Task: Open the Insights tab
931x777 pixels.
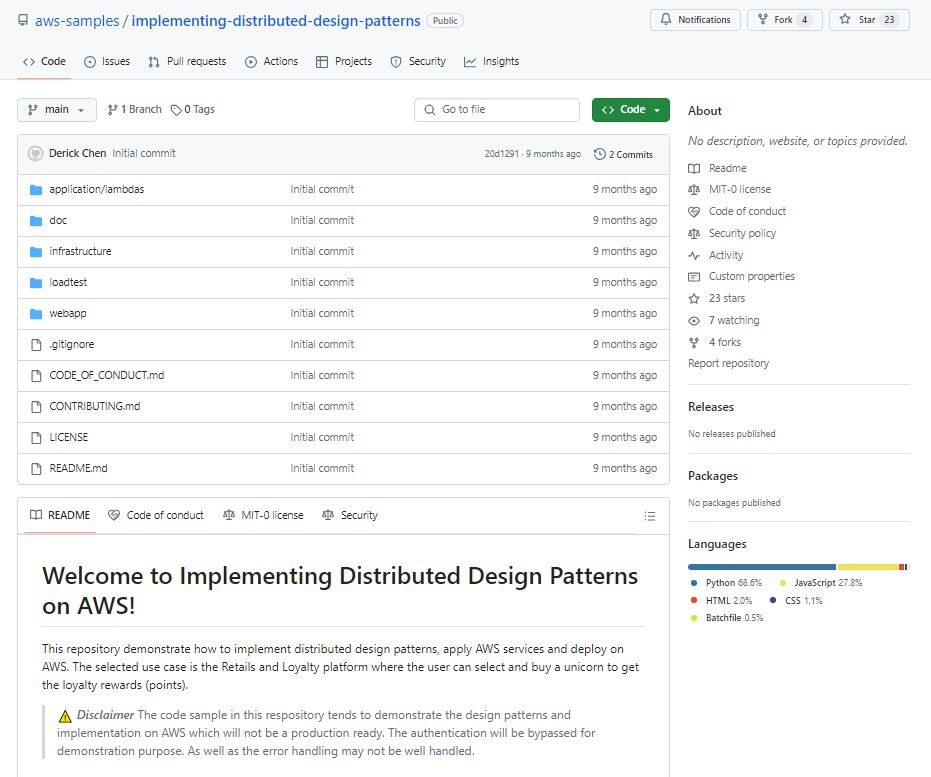Action: tap(491, 61)
